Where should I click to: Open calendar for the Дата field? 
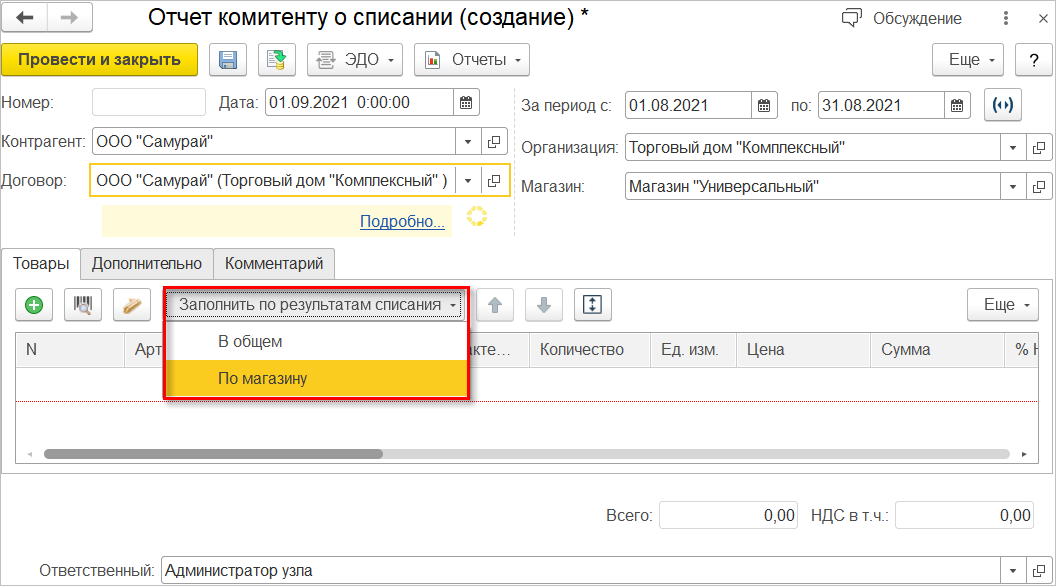coord(466,103)
